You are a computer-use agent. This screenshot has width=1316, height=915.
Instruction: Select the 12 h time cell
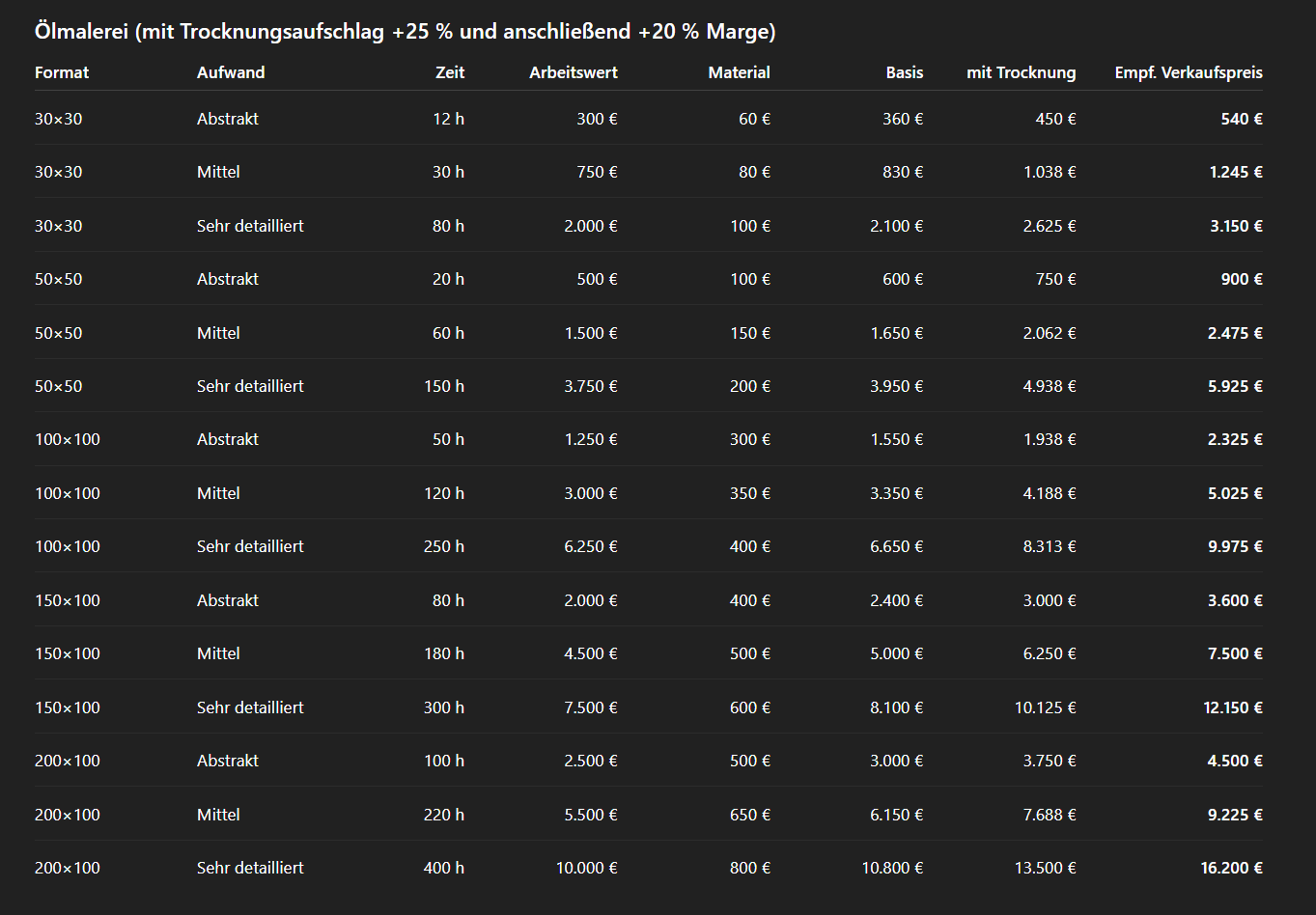448,119
